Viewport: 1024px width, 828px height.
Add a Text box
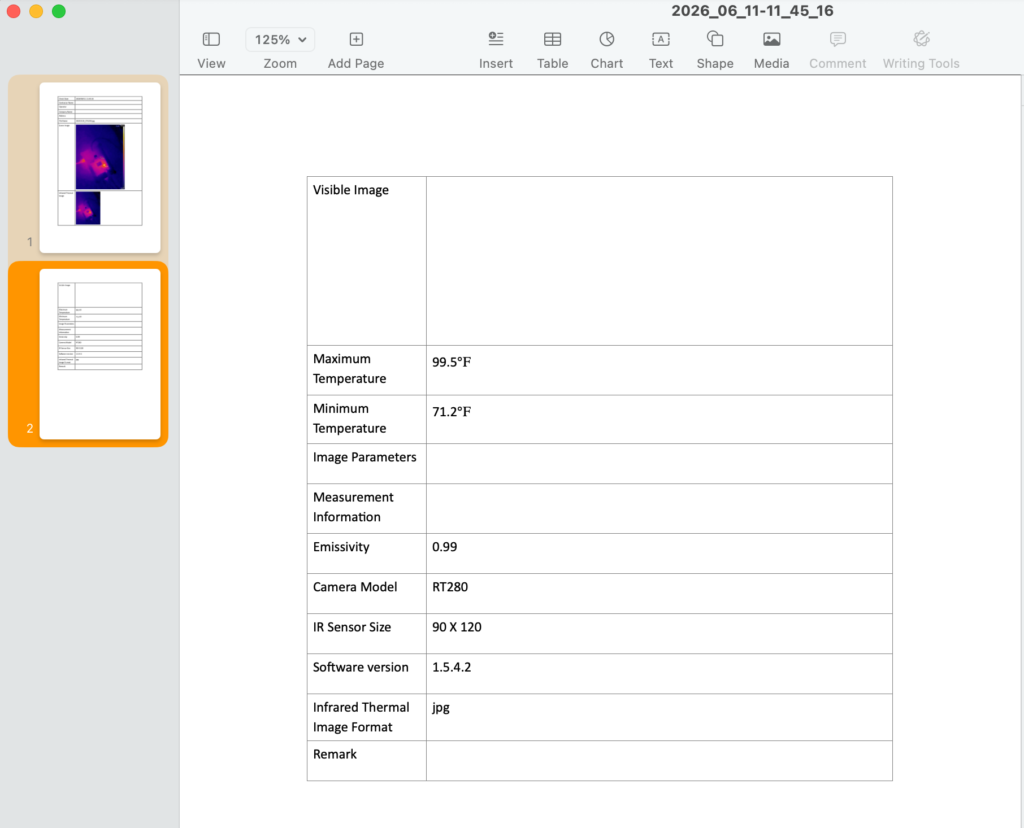click(660, 39)
